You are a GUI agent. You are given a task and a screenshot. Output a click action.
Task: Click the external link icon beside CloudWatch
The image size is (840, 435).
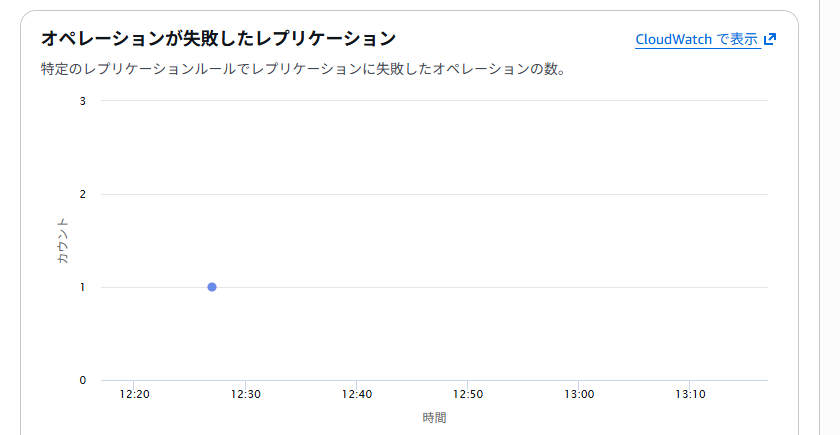(770, 40)
